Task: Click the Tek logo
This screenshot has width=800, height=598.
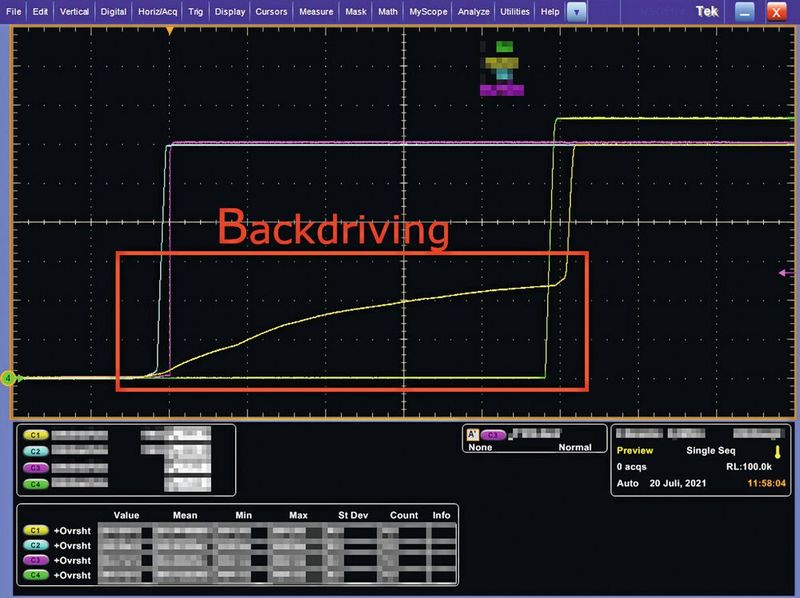Action: coord(707,11)
